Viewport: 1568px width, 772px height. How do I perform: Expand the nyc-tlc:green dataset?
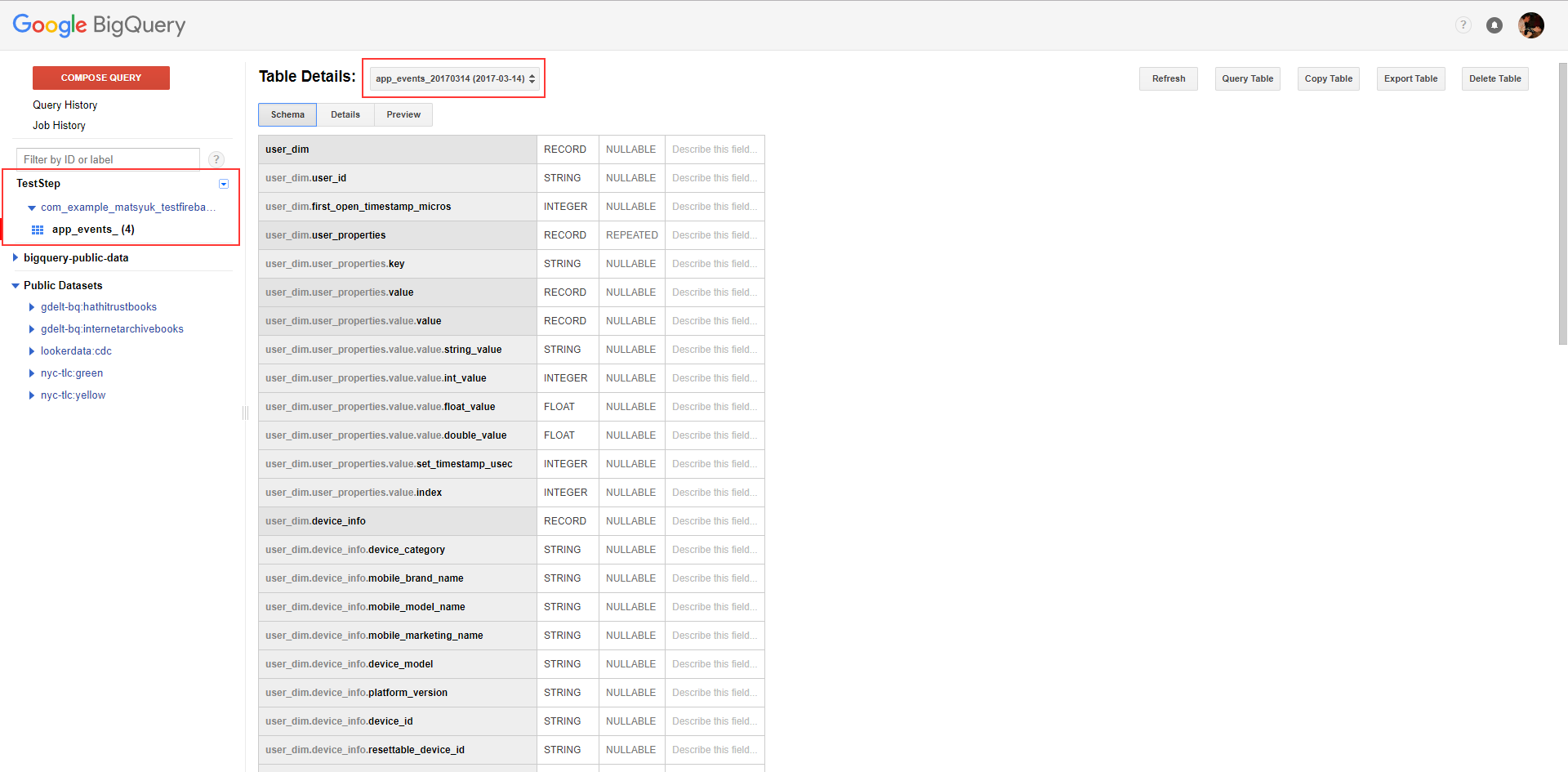coord(32,373)
